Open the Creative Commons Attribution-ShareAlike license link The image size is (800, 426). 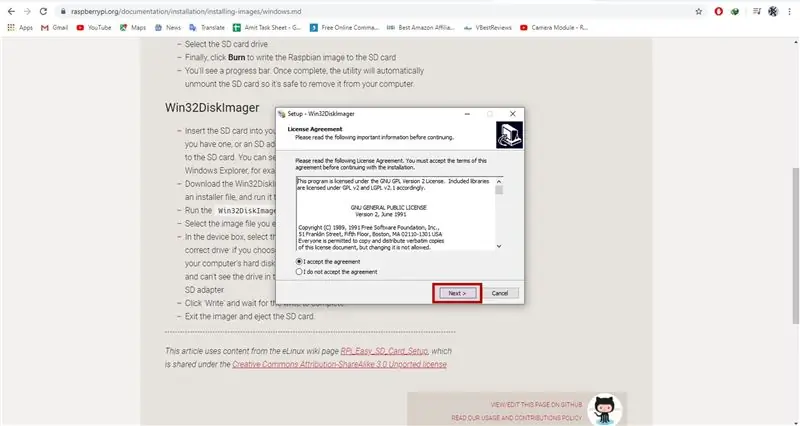(339, 364)
